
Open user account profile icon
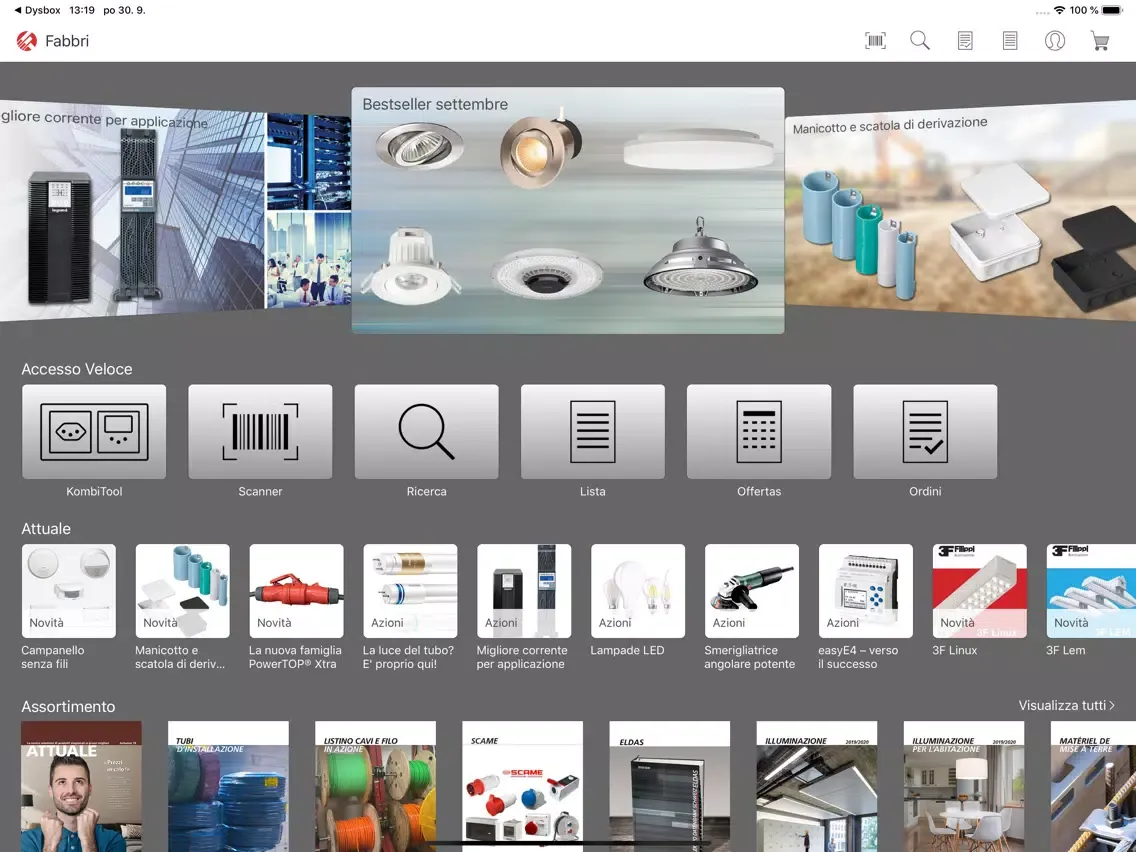click(x=1055, y=41)
